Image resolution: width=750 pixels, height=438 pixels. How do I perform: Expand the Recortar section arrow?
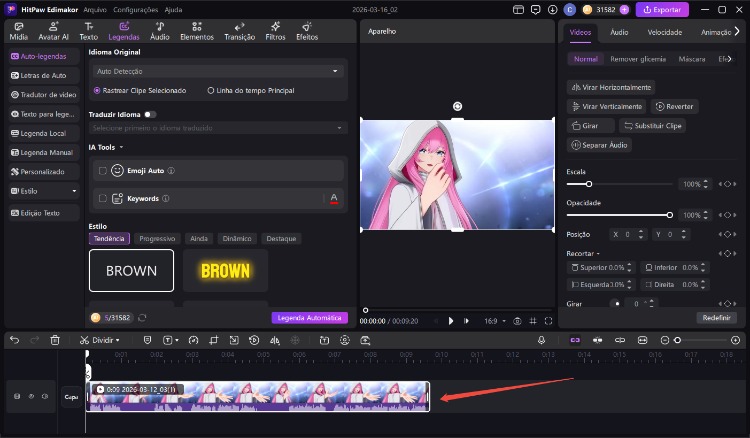598,253
